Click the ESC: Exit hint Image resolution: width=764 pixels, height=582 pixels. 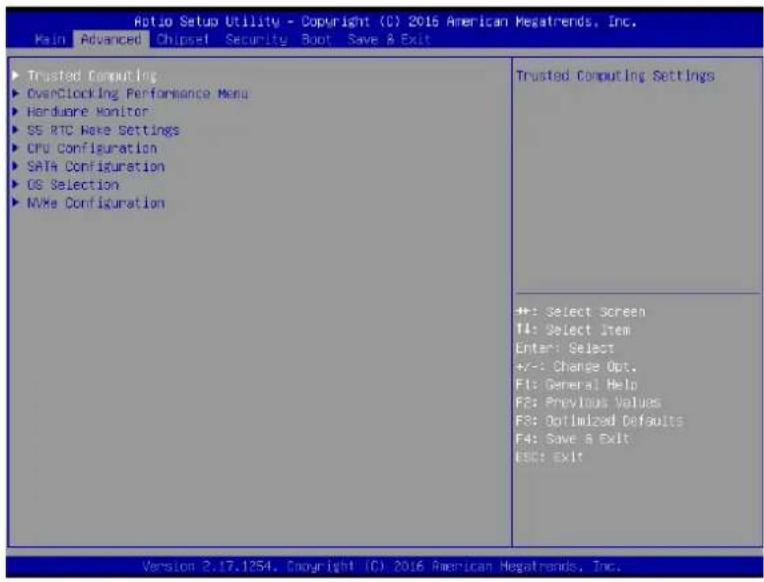550,457
